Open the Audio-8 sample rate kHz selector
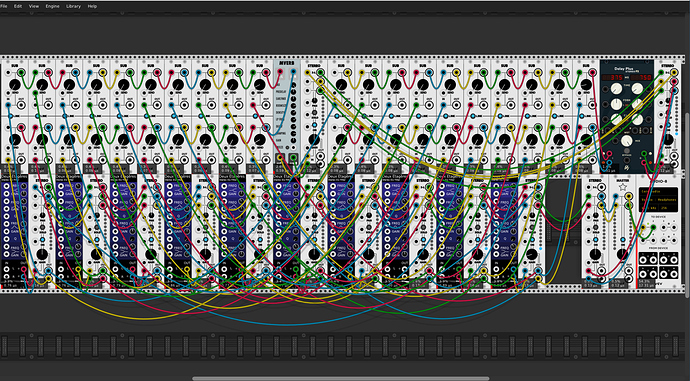The width and height of the screenshot is (690, 381). coord(649,208)
